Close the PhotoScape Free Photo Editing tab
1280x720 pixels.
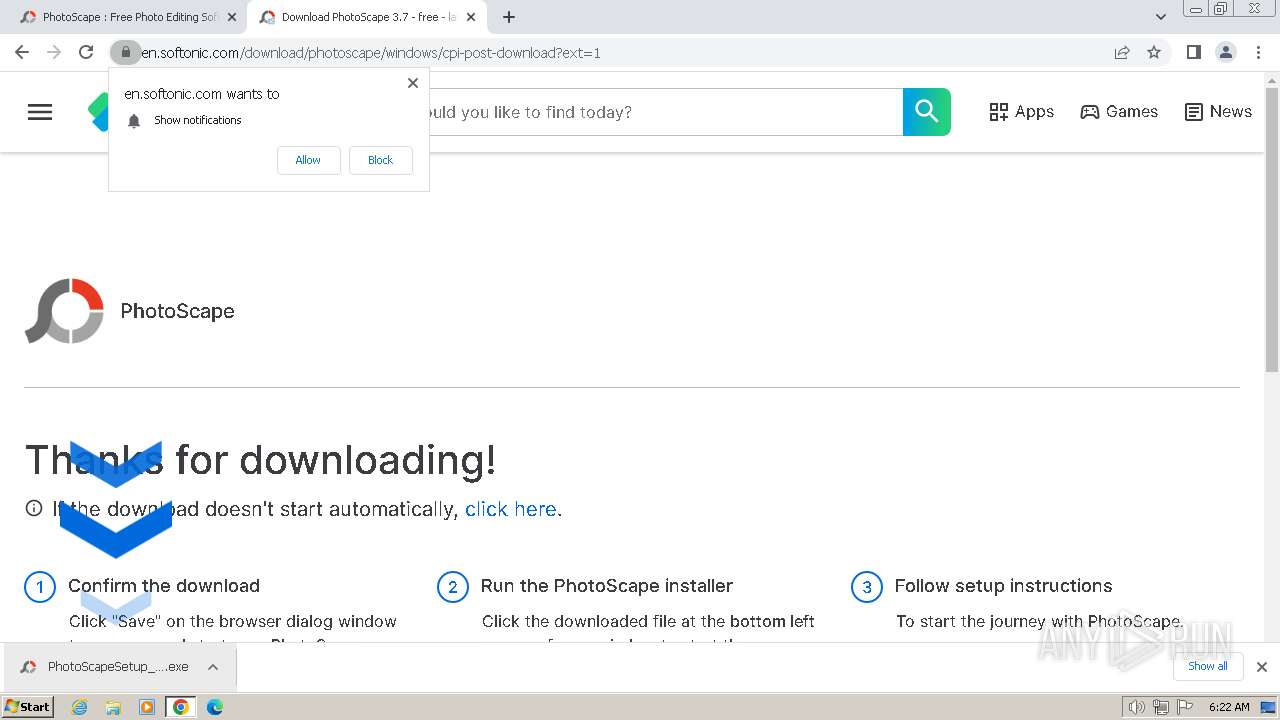coord(232,17)
